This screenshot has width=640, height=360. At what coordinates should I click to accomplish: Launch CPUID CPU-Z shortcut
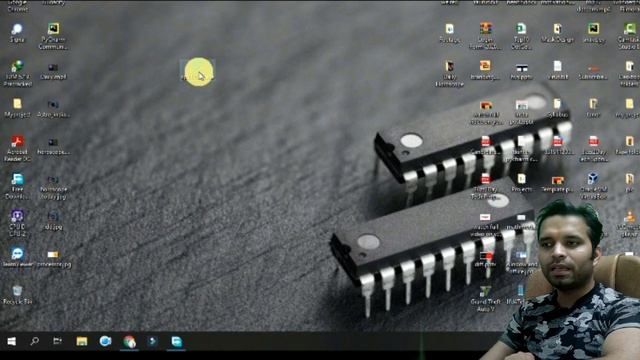pyautogui.click(x=17, y=223)
